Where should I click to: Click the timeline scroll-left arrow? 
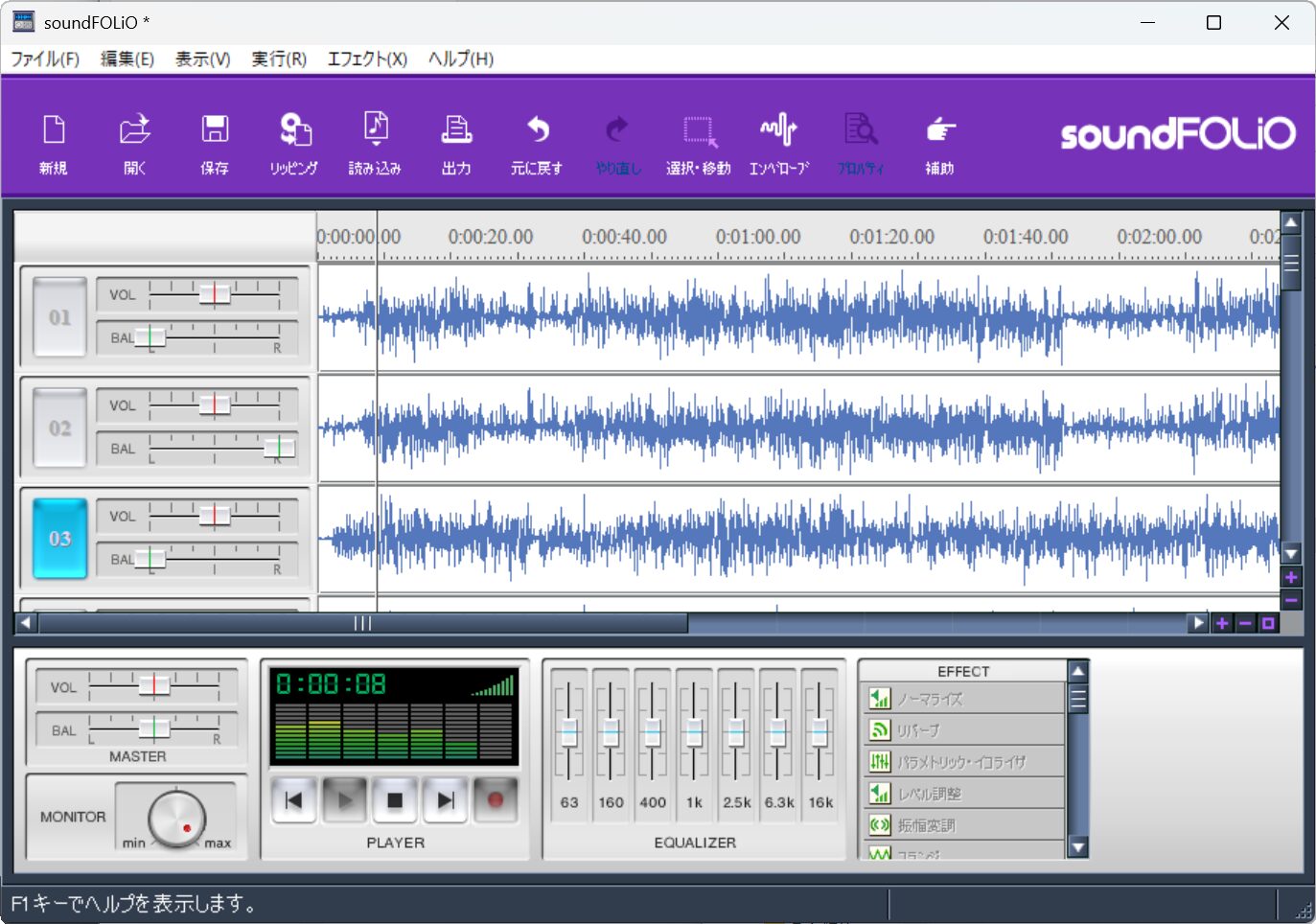coord(26,624)
